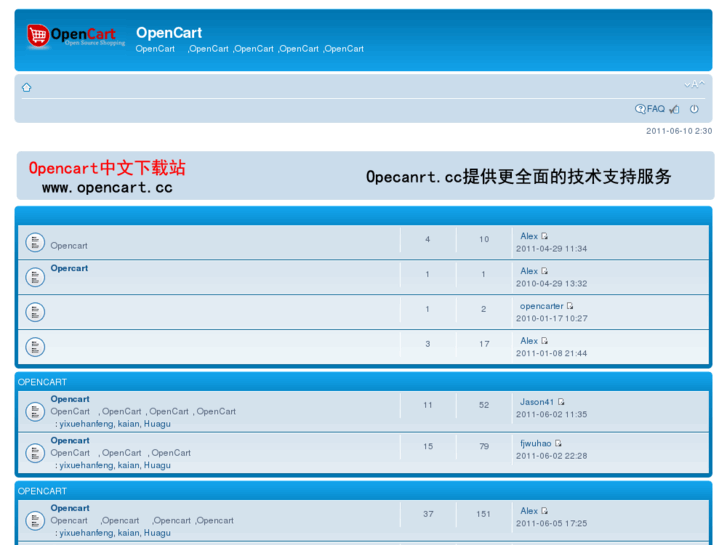727x545 pixels.
Task: Open the fjwuhao user profile
Action: tap(536, 443)
